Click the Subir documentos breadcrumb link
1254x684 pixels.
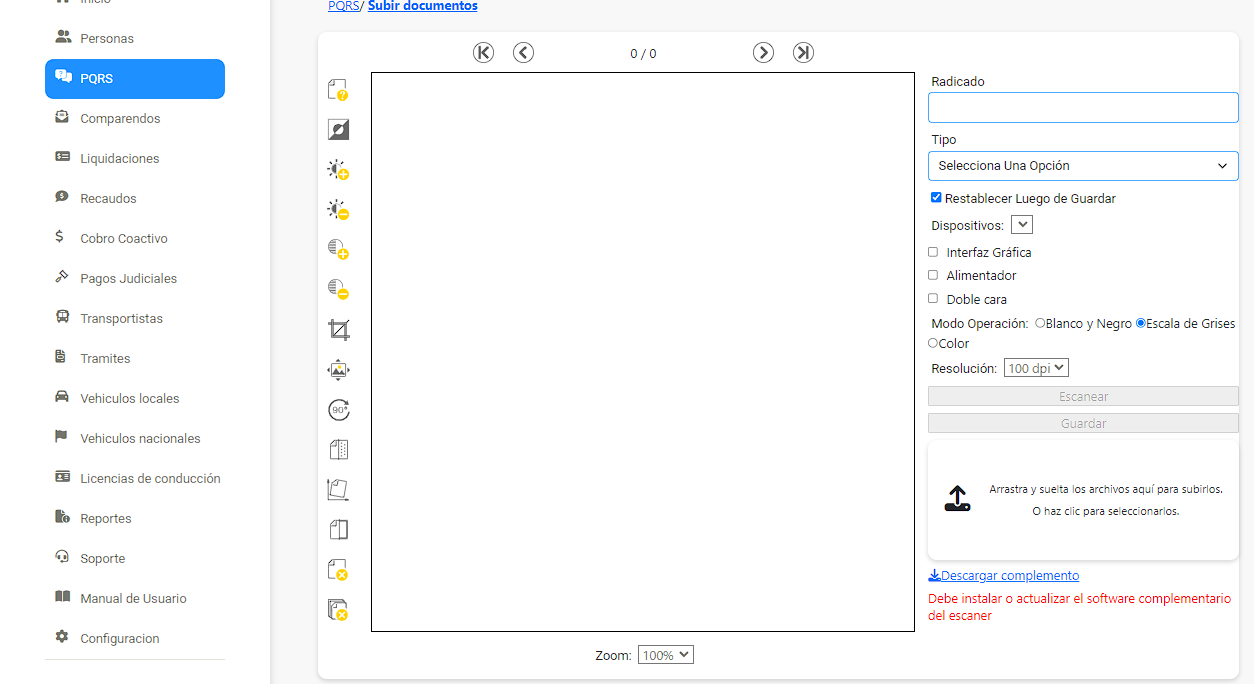click(x=423, y=6)
